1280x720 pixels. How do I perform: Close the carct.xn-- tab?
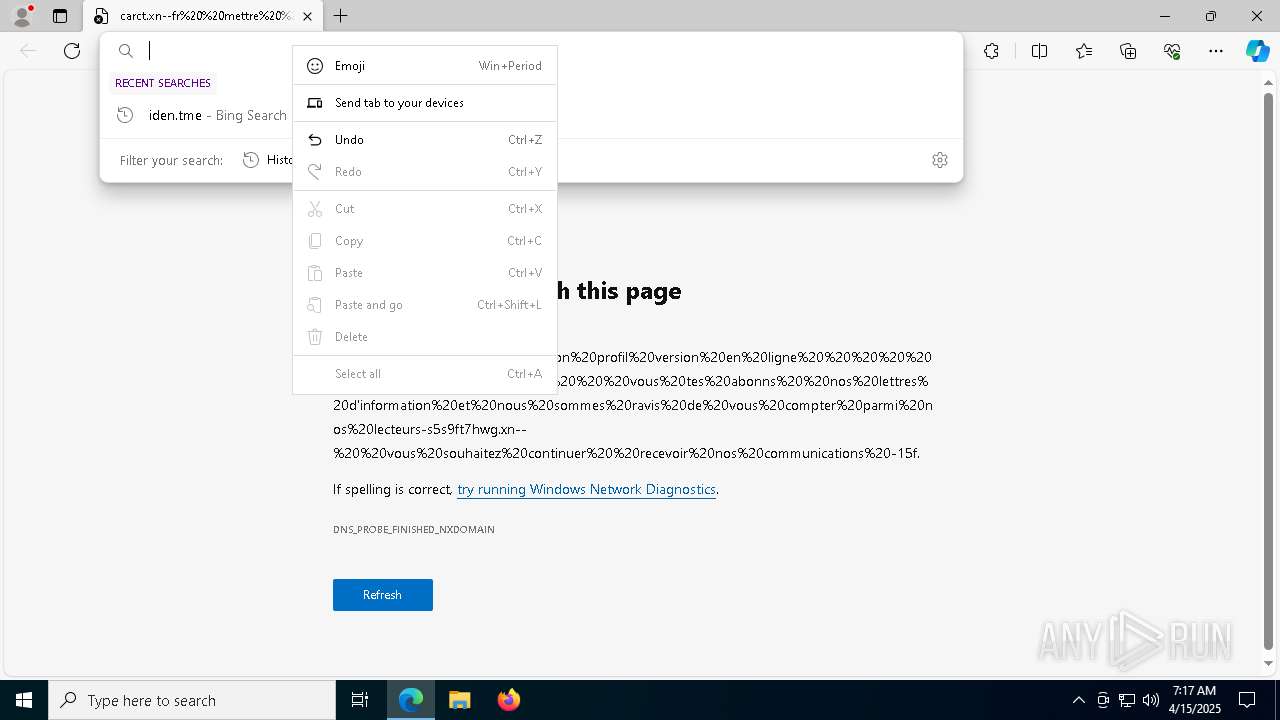coord(308,16)
